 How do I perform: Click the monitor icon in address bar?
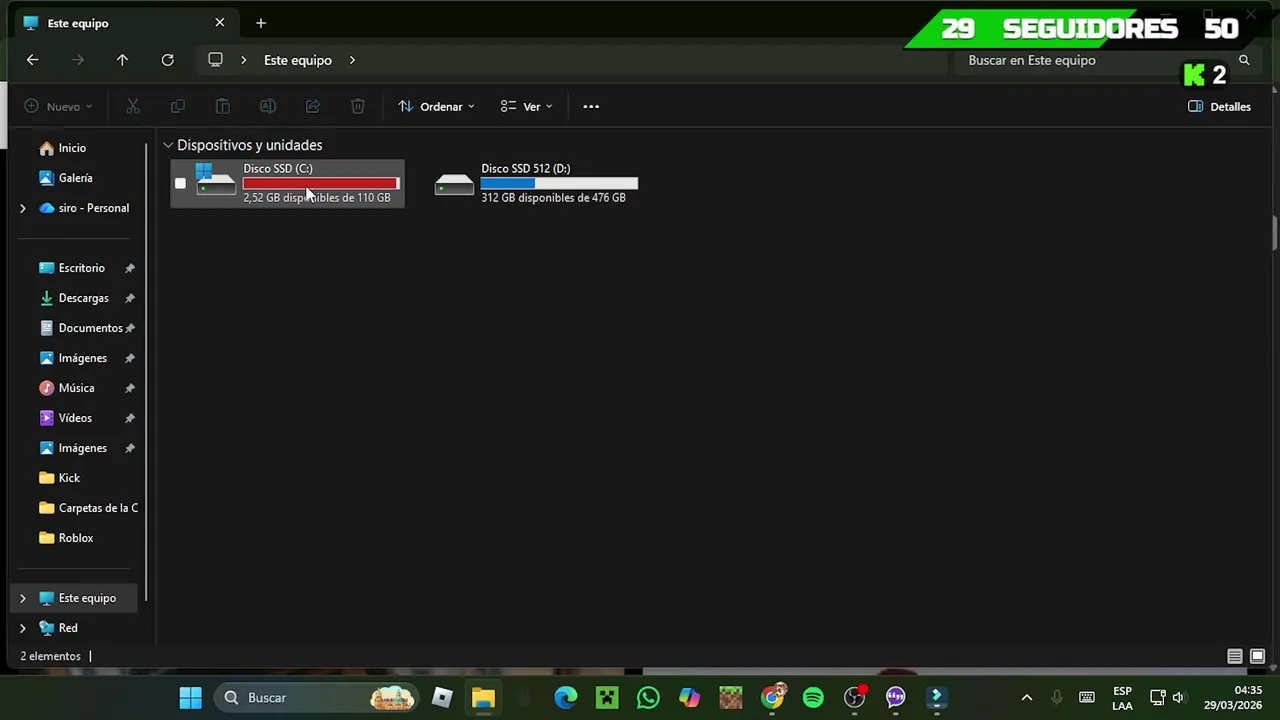pyautogui.click(x=215, y=60)
